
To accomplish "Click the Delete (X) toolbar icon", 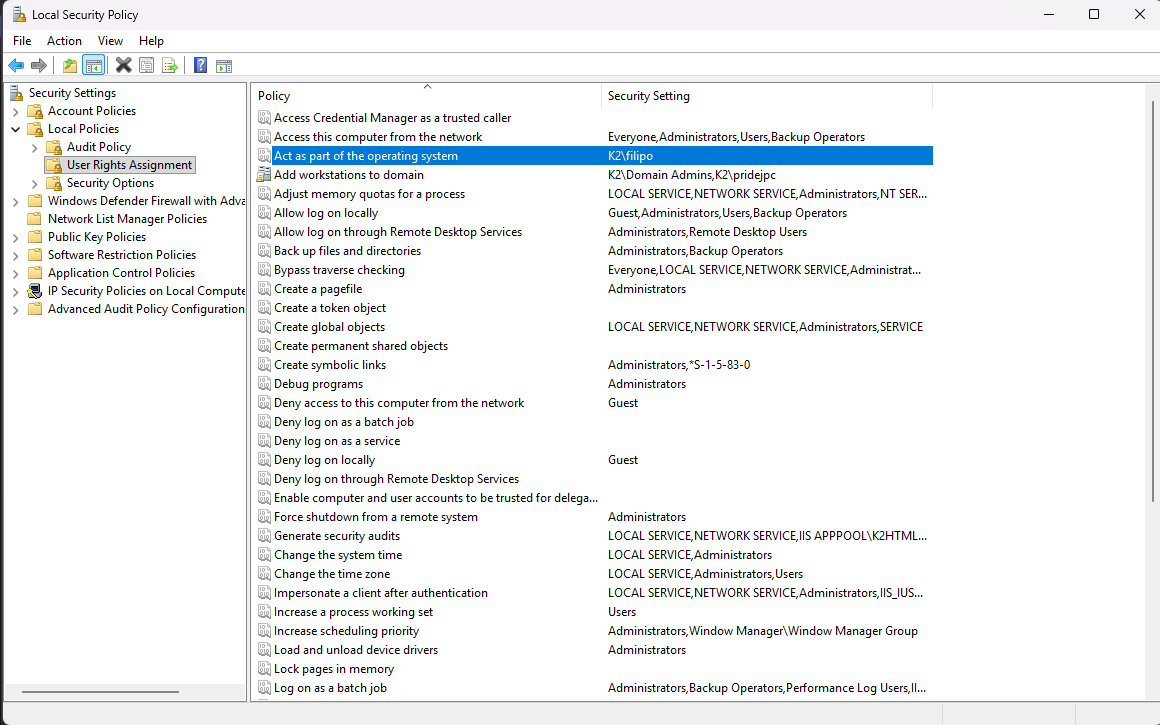I will pos(123,66).
